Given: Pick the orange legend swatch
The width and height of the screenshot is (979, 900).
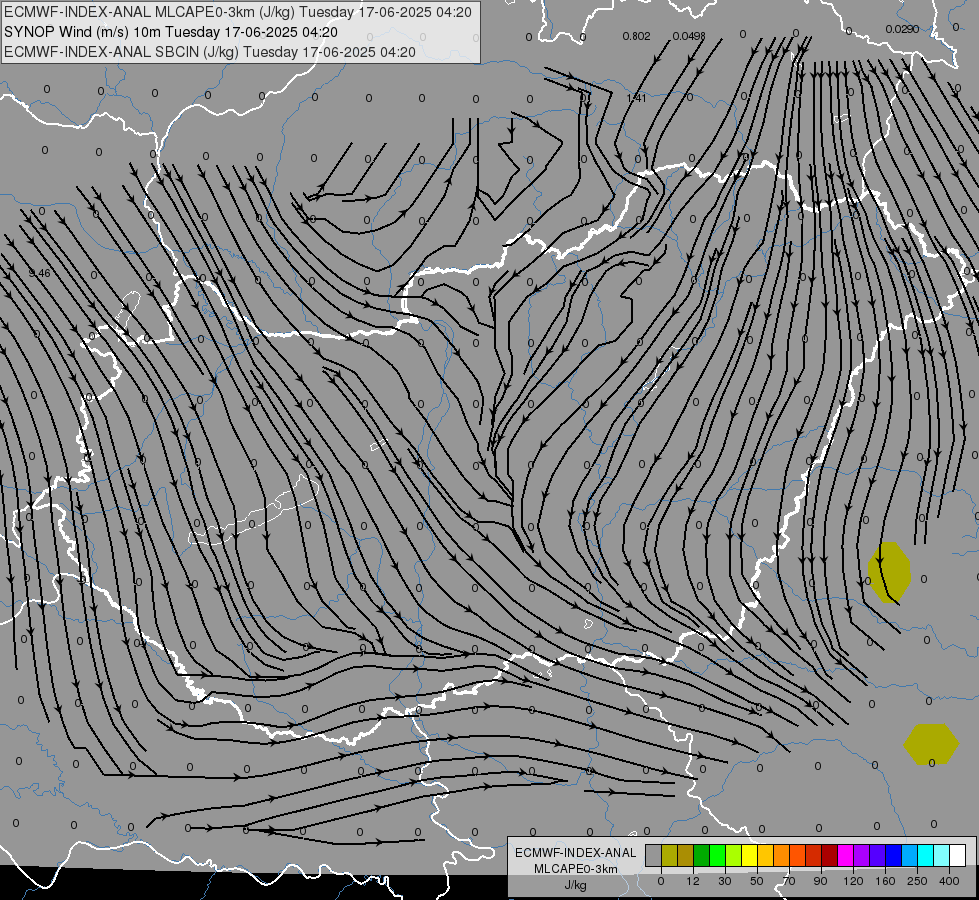Looking at the screenshot, I should point(781,855).
